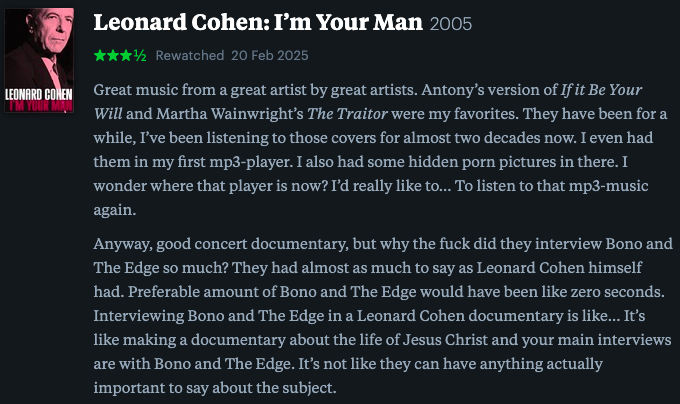Click the italic If it Be Your song title
The height and width of the screenshot is (404, 680).
pyautogui.click(x=601, y=90)
